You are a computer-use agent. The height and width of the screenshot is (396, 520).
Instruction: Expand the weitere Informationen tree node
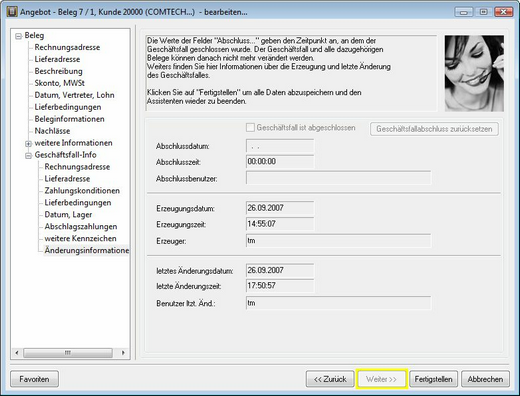(x=29, y=144)
